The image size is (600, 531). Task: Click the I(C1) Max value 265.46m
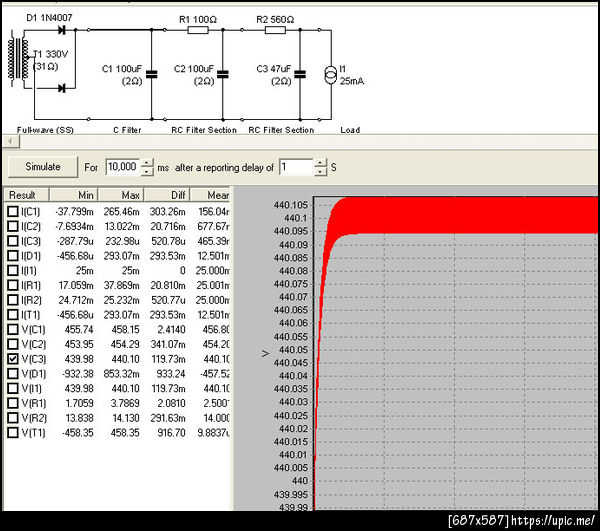[x=121, y=212]
